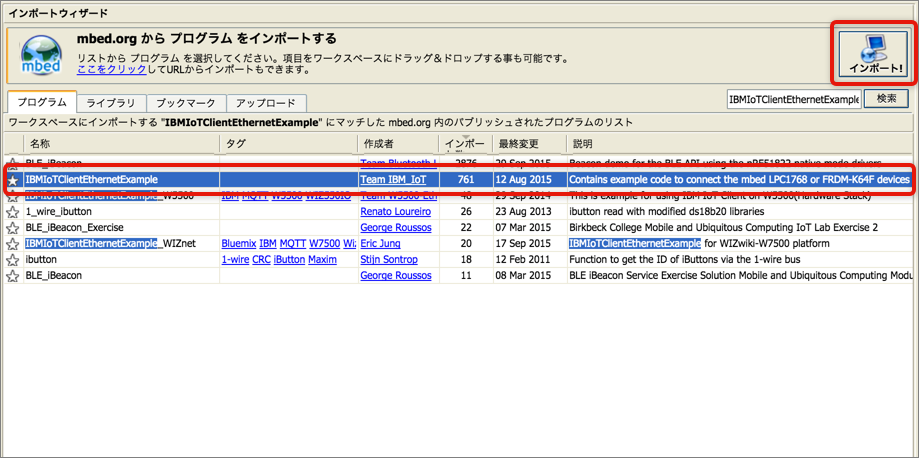Open author link Team IBM_IoT
This screenshot has height=458, width=919.
point(393,179)
